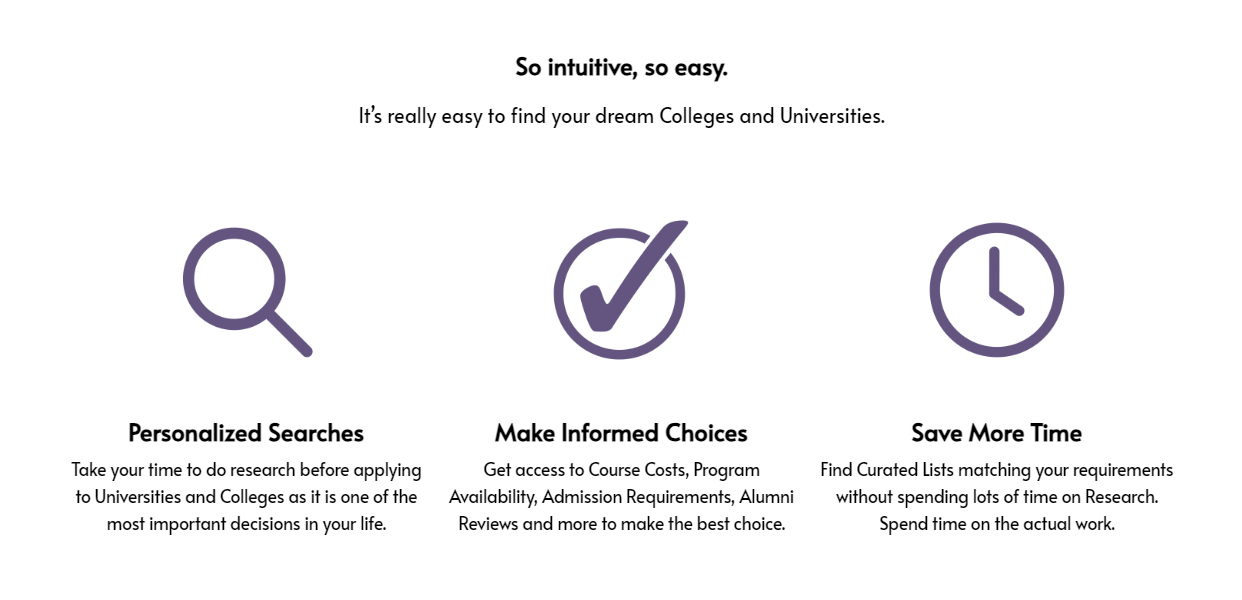Click the 'Admission Requirements' phrase

coord(638,497)
